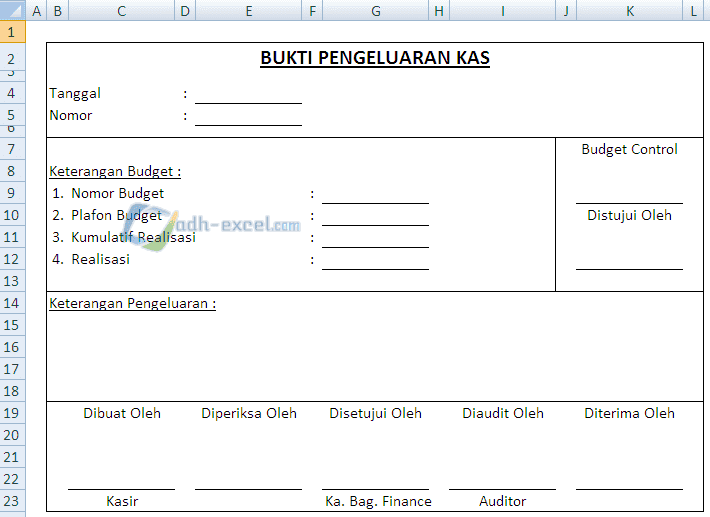Click the Distujui Oleh label
Image resolution: width=710 pixels, height=517 pixels.
pos(629,215)
